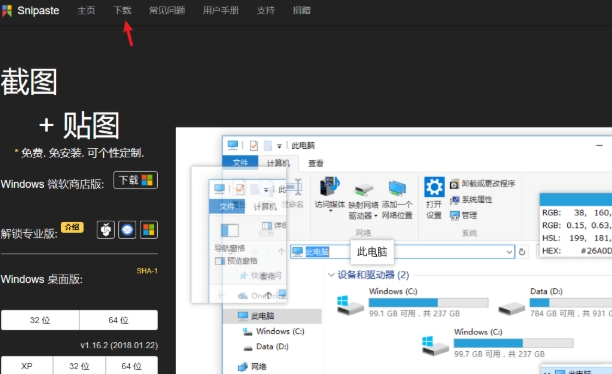The image size is (612, 374).
Task: Select 此电脑 in the Explorer navigation tree
Action: [x=272, y=316]
